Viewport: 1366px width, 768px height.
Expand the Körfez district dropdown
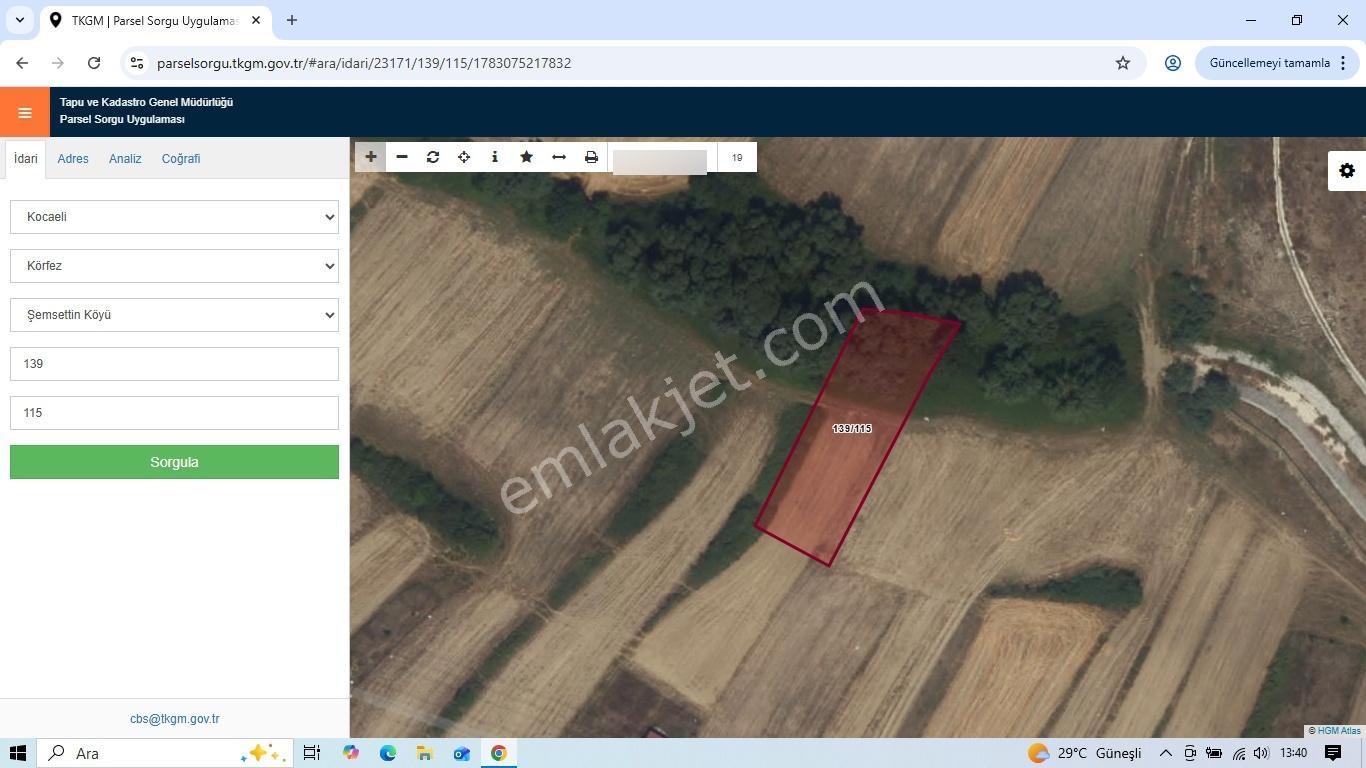point(174,266)
